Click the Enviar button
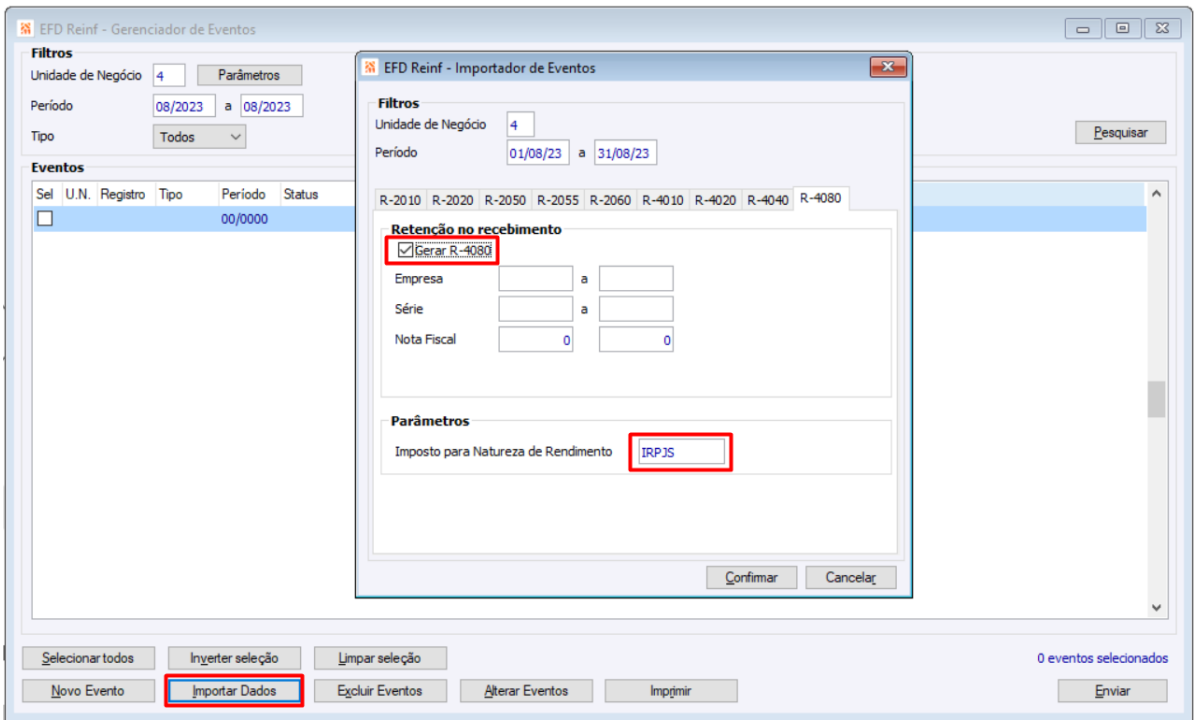Viewport: 1197px width, 727px height. [x=1112, y=691]
